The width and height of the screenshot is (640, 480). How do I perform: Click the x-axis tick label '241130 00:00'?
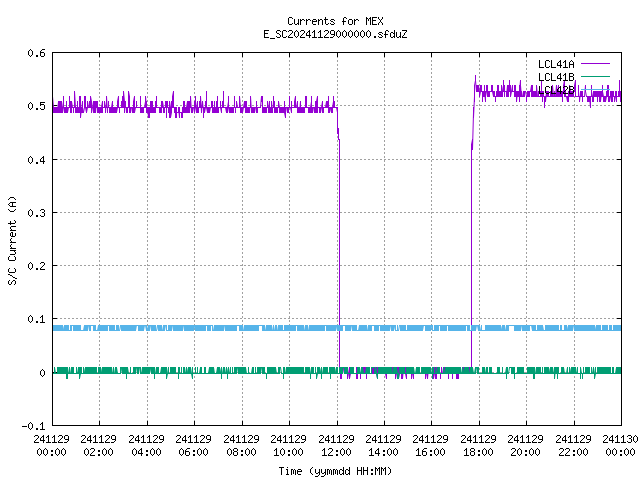[x=620, y=446]
